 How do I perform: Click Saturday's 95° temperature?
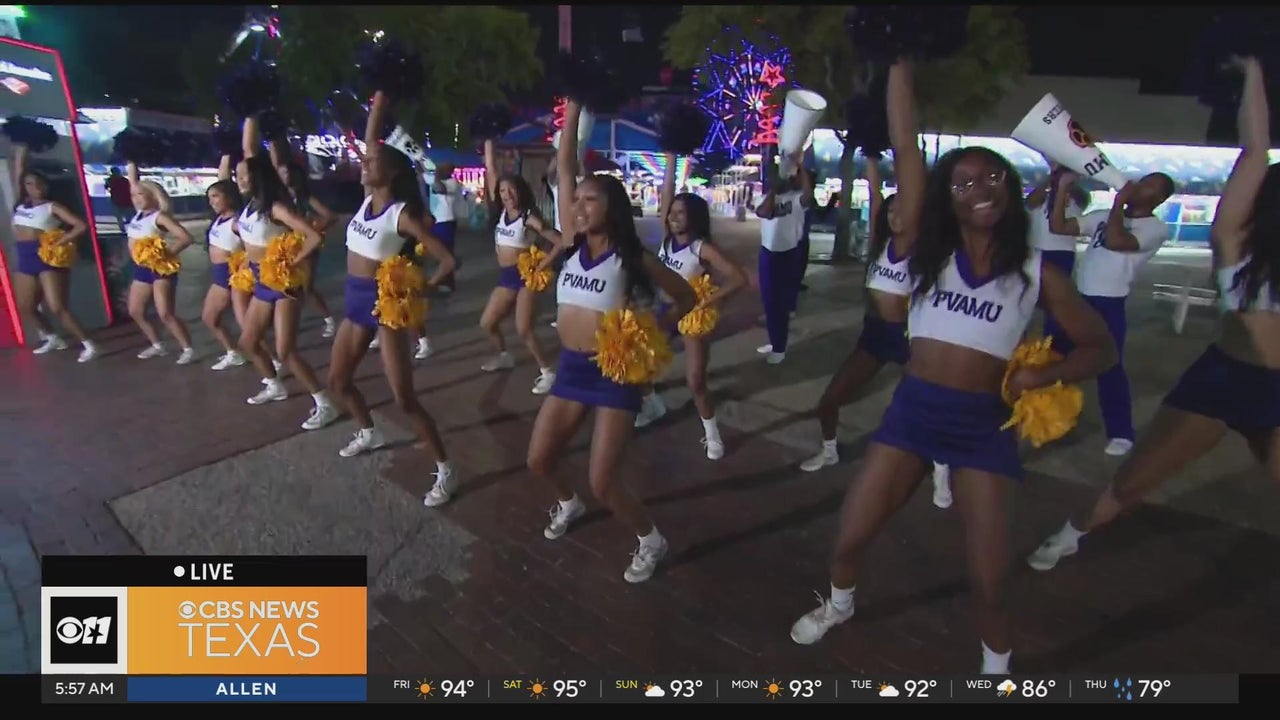[x=569, y=688]
